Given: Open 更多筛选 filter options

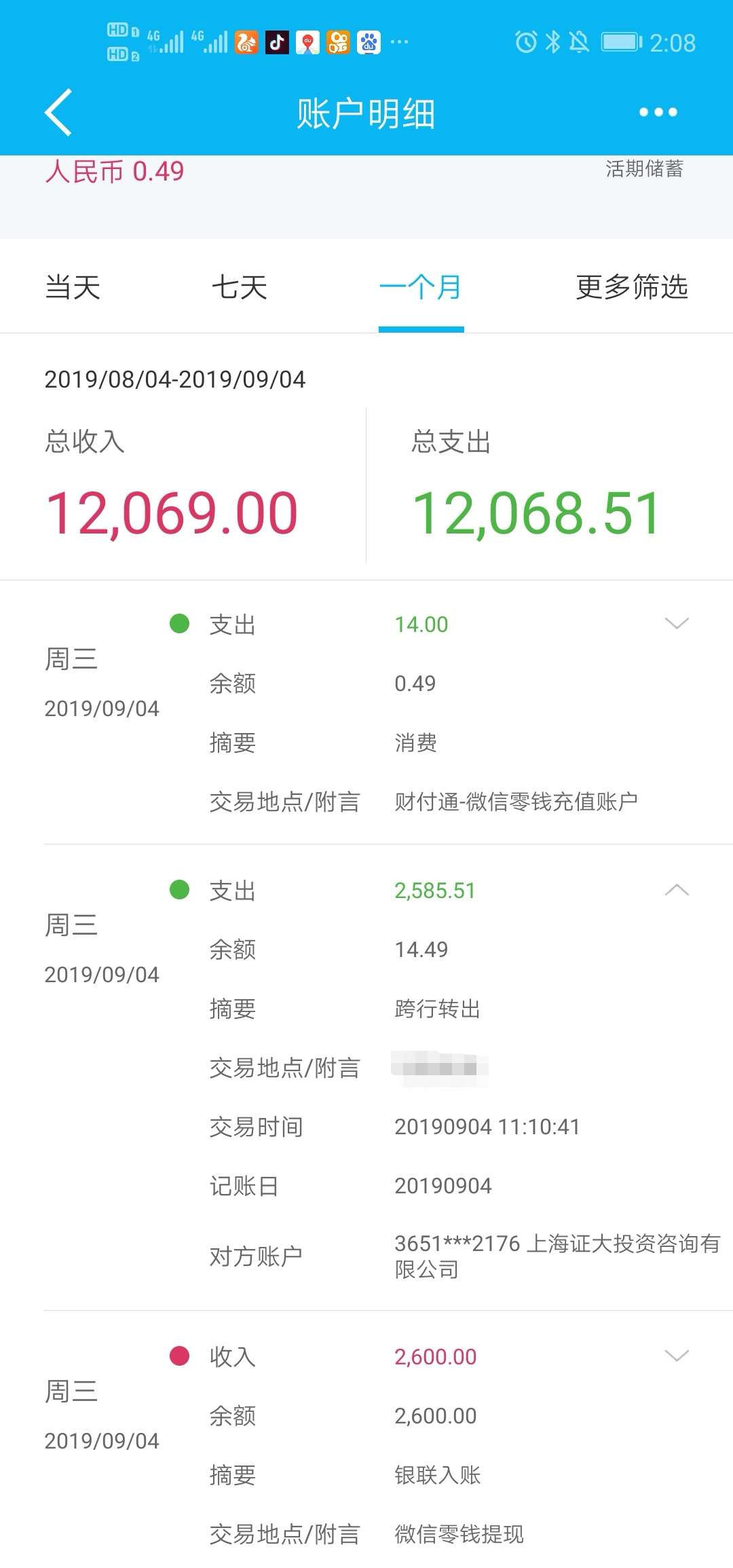Looking at the screenshot, I should (x=632, y=287).
